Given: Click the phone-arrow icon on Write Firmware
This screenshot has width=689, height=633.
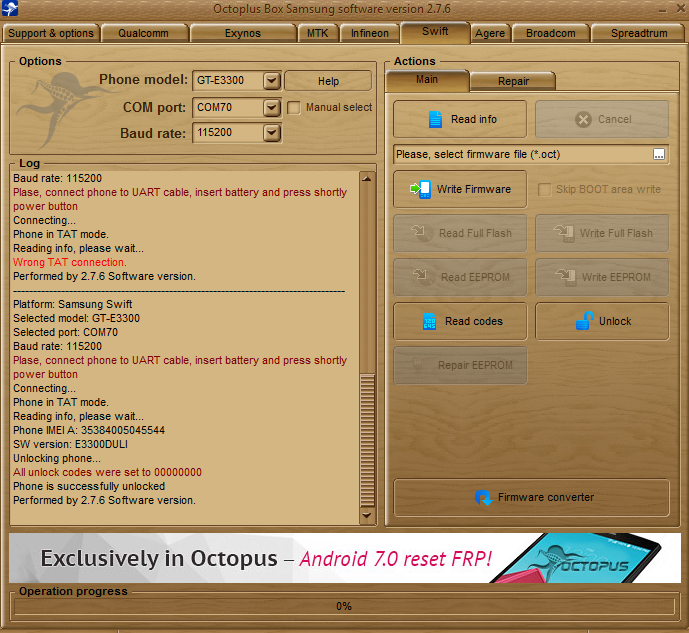Looking at the screenshot, I should pyautogui.click(x=421, y=189).
